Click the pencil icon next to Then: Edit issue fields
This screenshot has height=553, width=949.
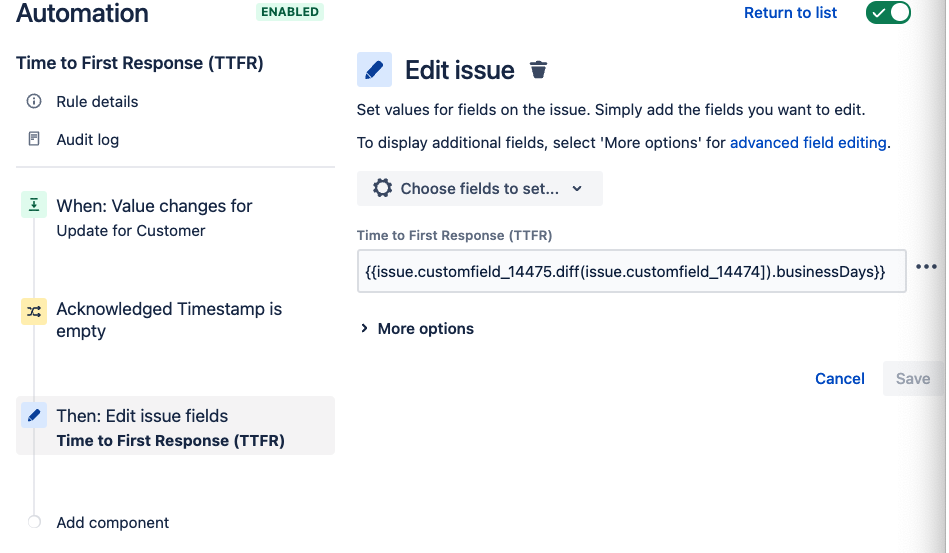pos(34,415)
